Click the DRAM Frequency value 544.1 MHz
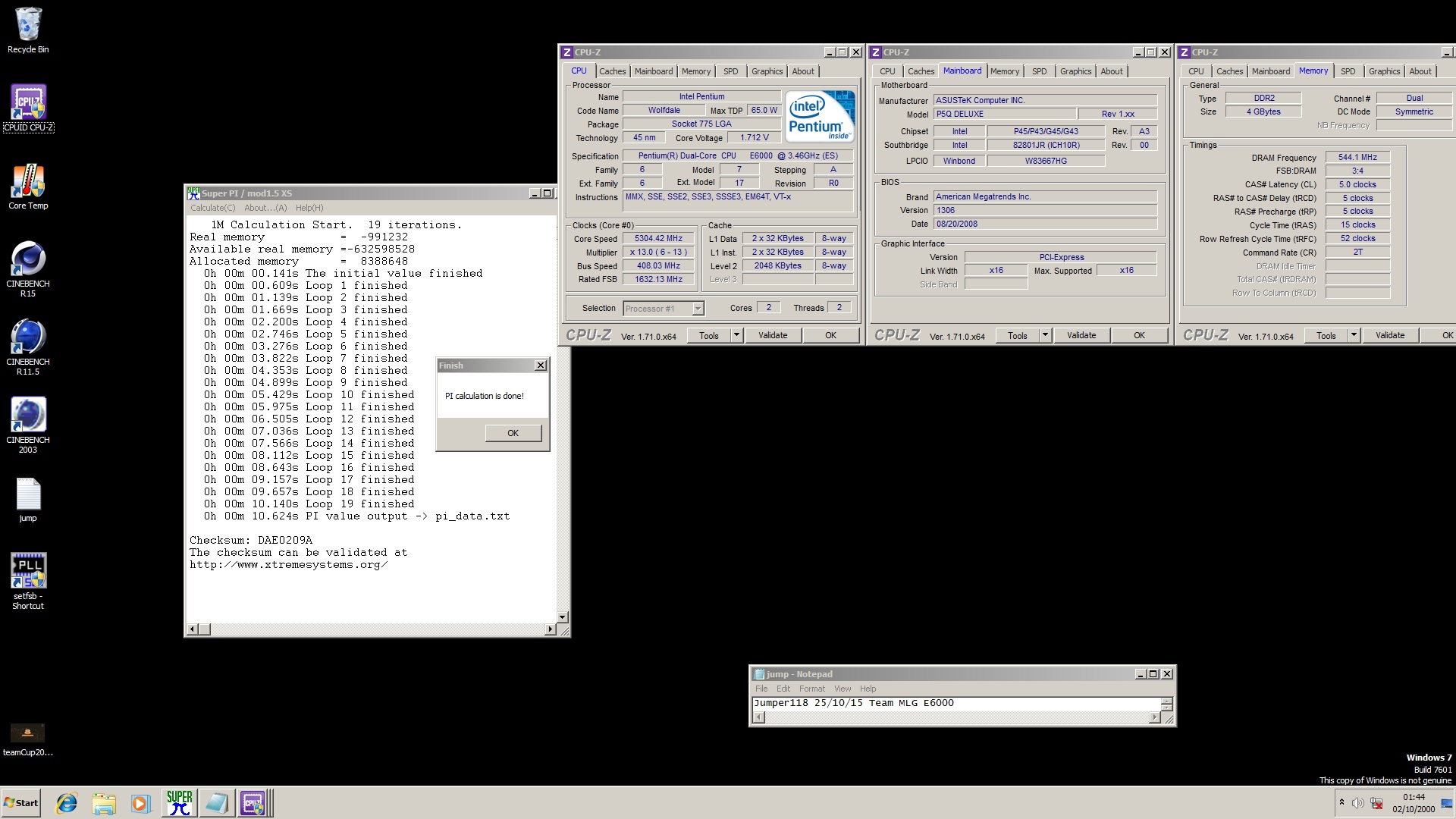This screenshot has width=1456, height=819. coord(1357,157)
